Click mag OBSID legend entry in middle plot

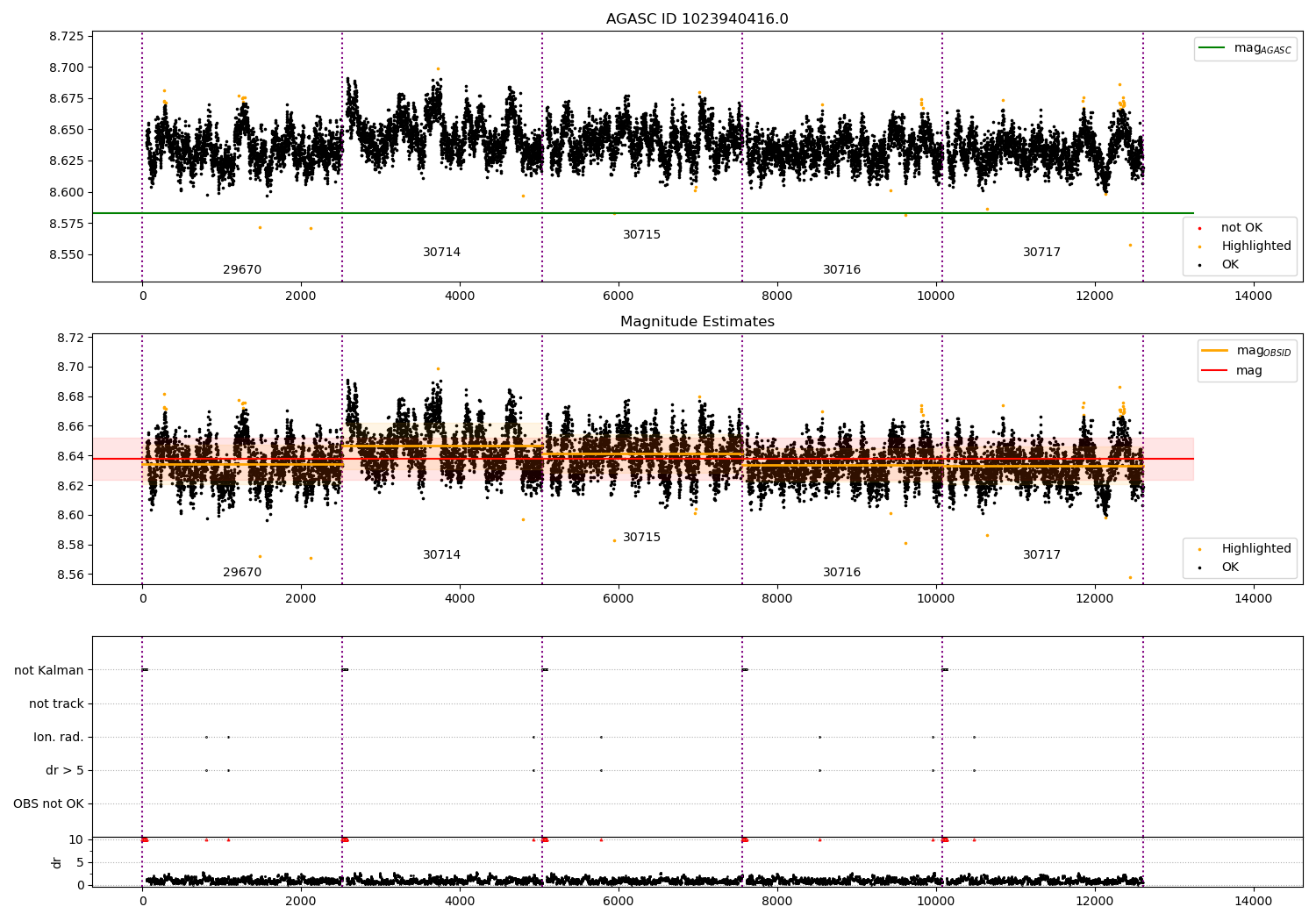pos(1247,351)
